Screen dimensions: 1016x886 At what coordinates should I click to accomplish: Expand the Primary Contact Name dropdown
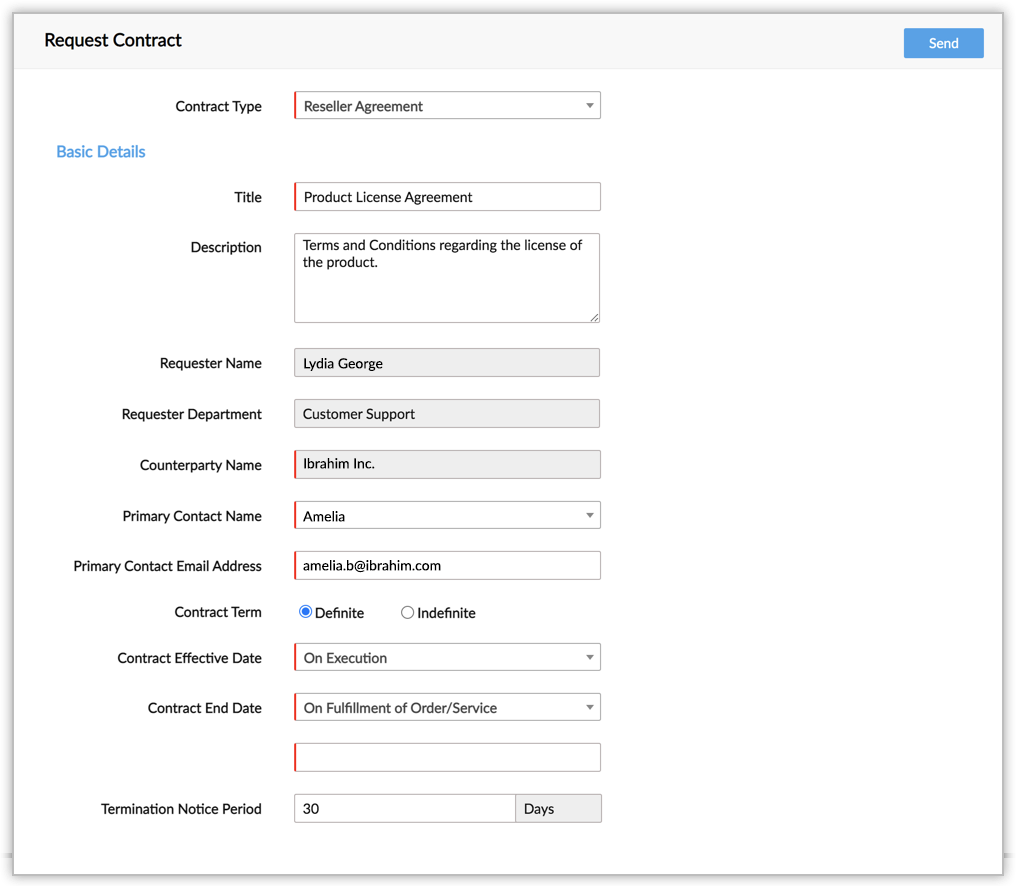pyautogui.click(x=447, y=516)
